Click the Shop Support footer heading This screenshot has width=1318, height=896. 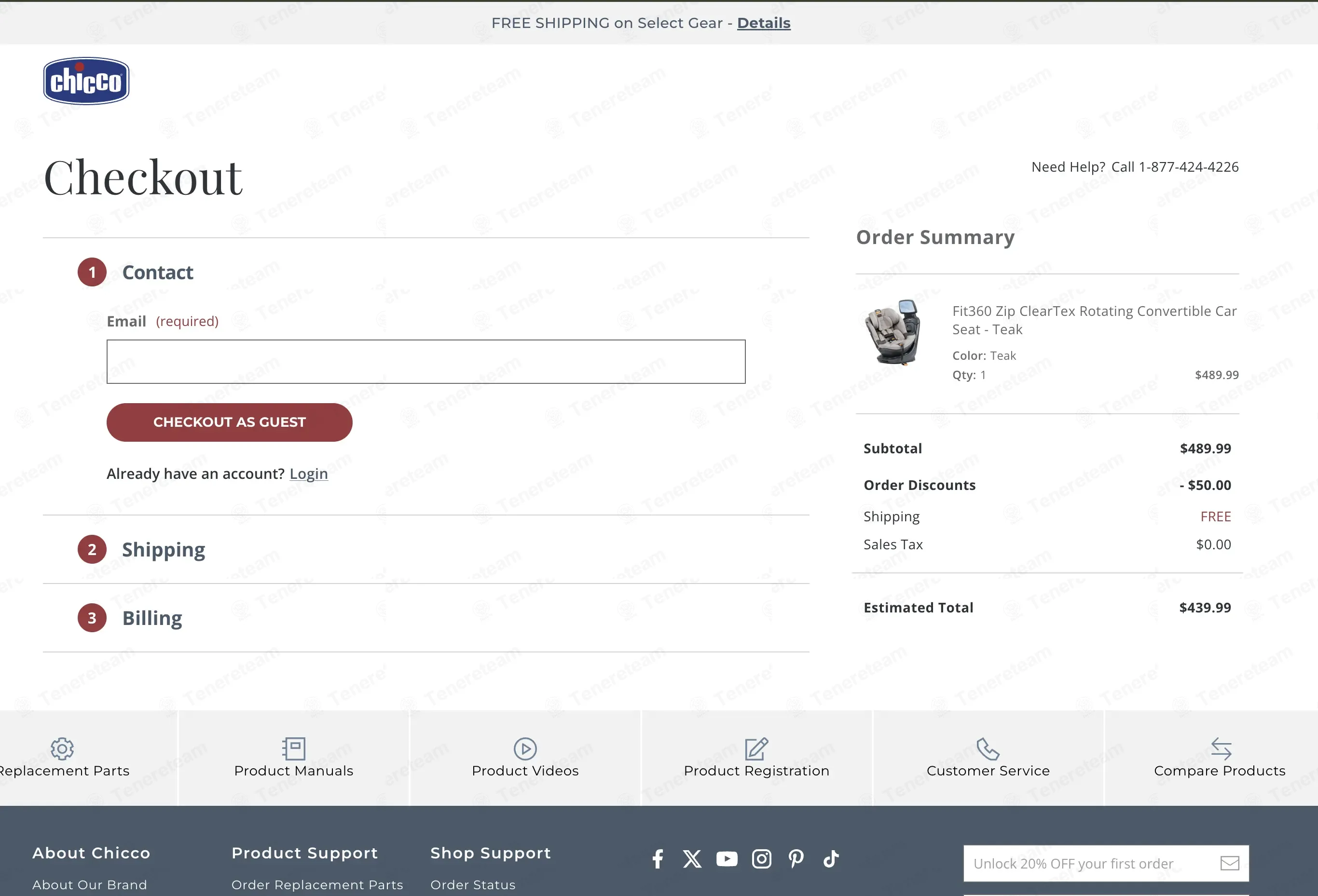coord(491,853)
